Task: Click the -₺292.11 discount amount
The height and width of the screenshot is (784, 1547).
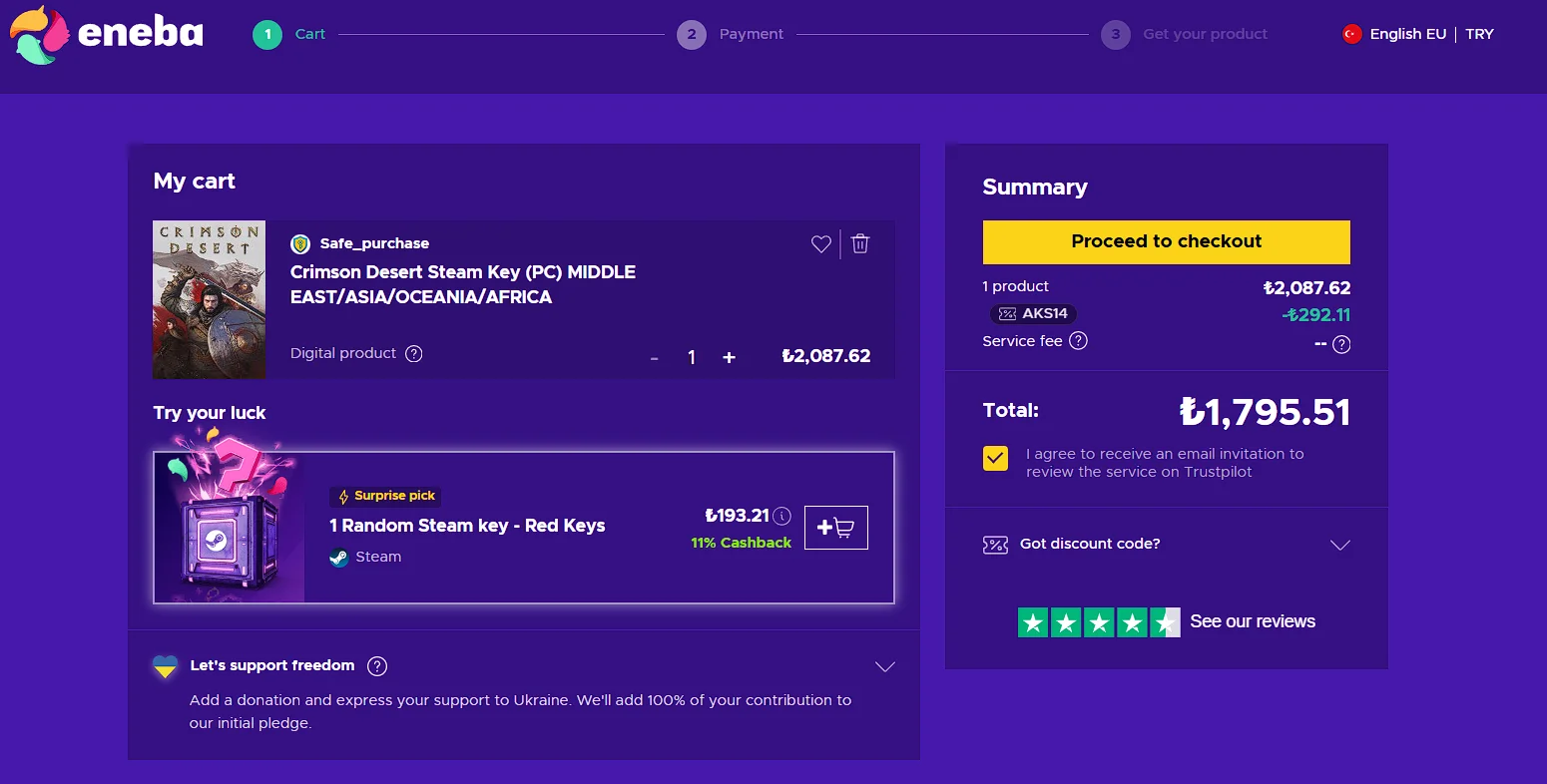Action: (1315, 315)
